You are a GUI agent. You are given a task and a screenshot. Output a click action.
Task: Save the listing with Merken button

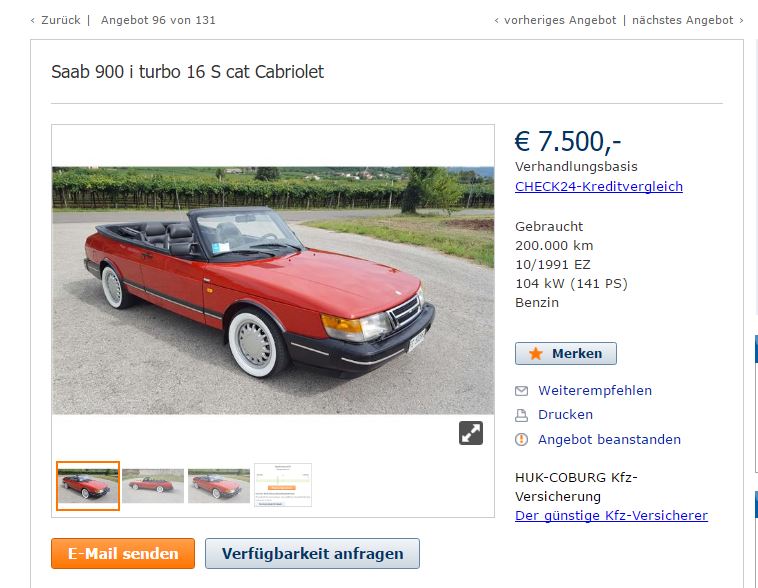point(566,353)
